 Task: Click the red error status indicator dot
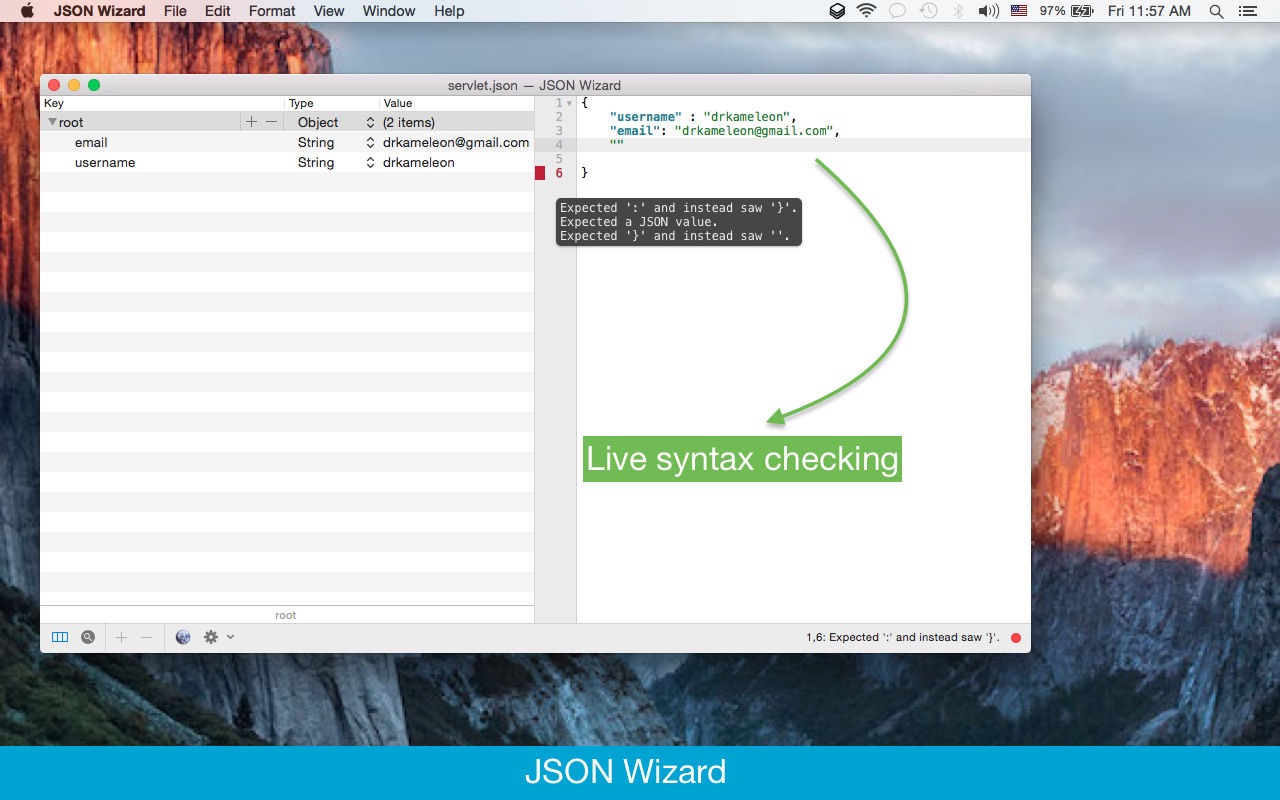[x=1016, y=638]
